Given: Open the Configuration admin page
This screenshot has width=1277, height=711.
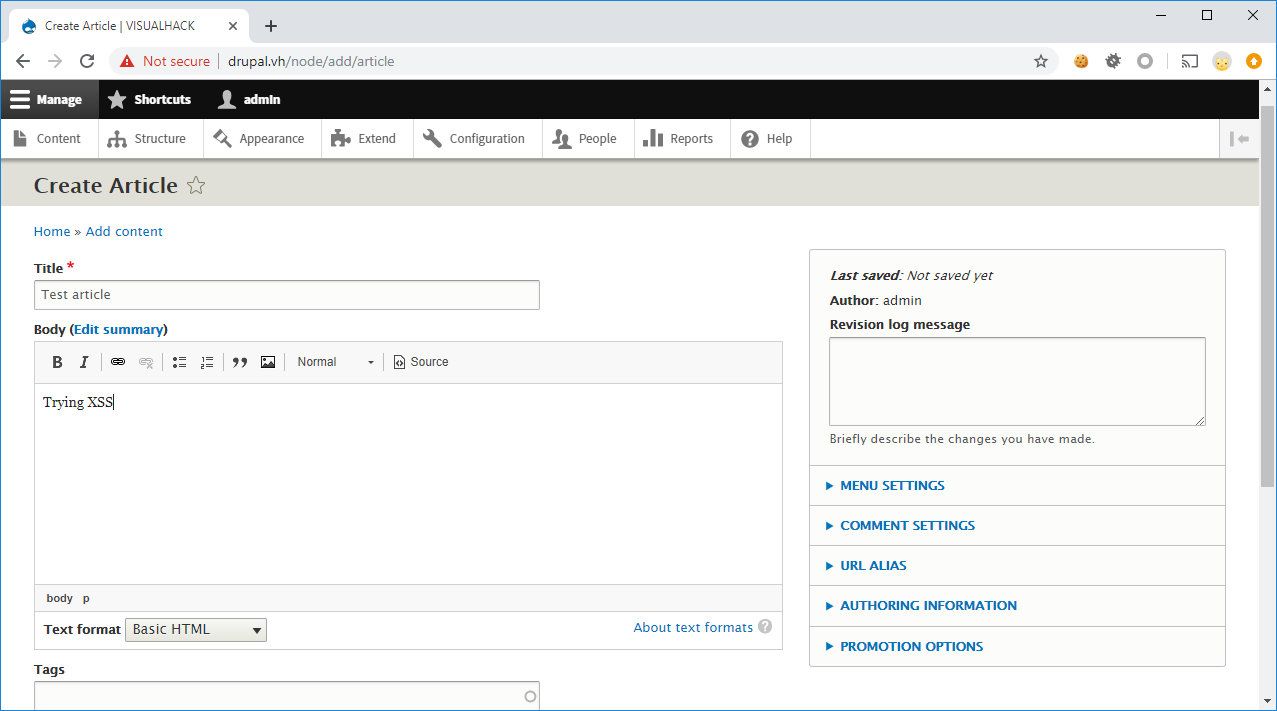Looking at the screenshot, I should click(x=477, y=139).
